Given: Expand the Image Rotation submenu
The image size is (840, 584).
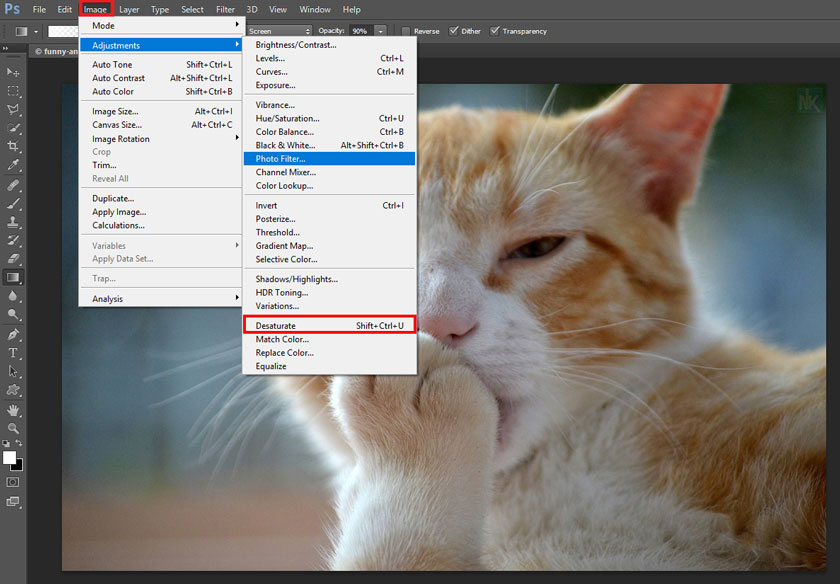Looking at the screenshot, I should (x=160, y=138).
